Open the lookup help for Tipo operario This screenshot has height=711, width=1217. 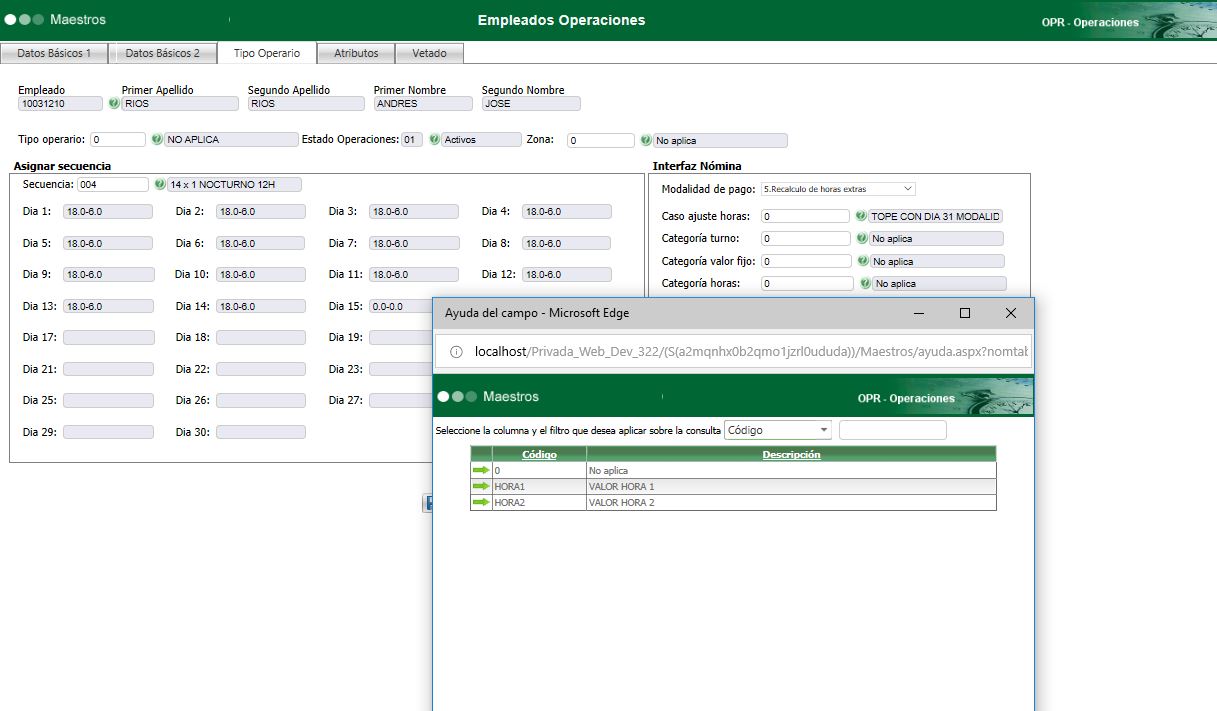pyautogui.click(x=156, y=140)
